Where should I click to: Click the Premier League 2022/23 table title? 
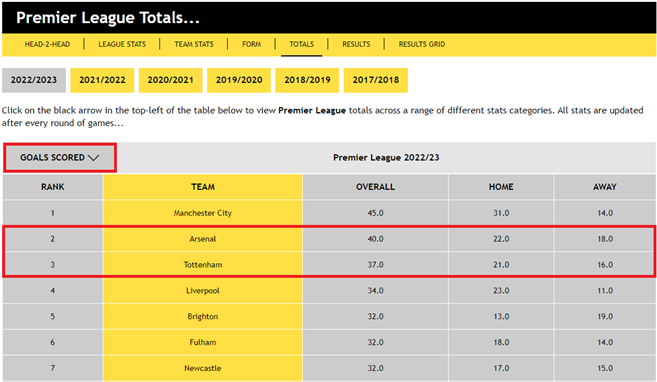[386, 157]
